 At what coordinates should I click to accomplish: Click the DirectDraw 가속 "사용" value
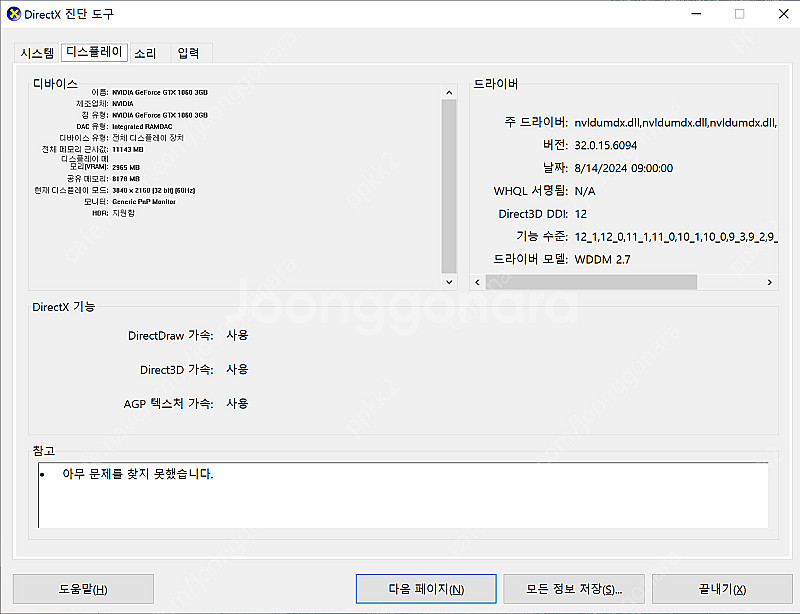click(237, 335)
